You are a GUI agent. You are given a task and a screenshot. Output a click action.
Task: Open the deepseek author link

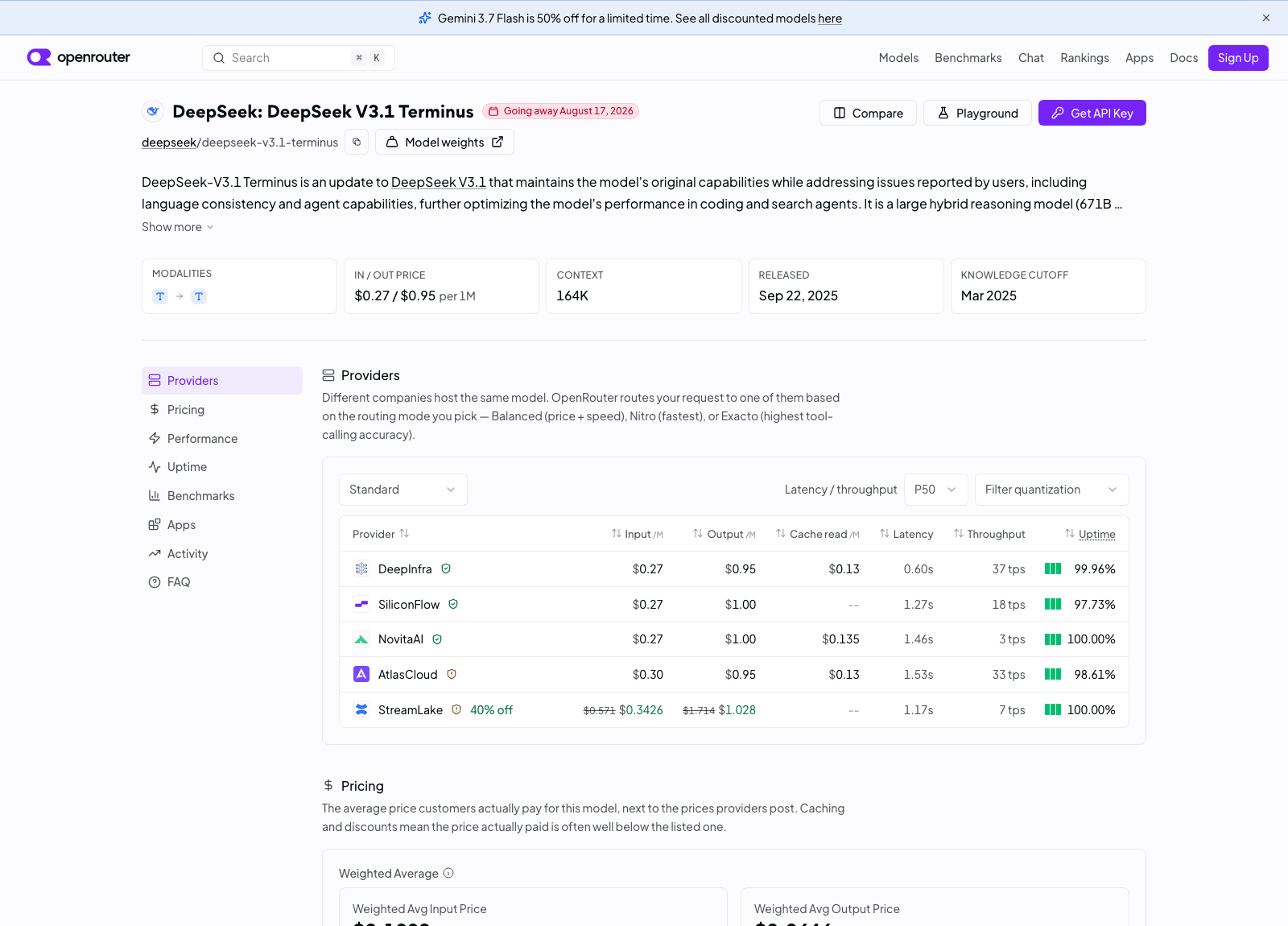click(x=169, y=143)
